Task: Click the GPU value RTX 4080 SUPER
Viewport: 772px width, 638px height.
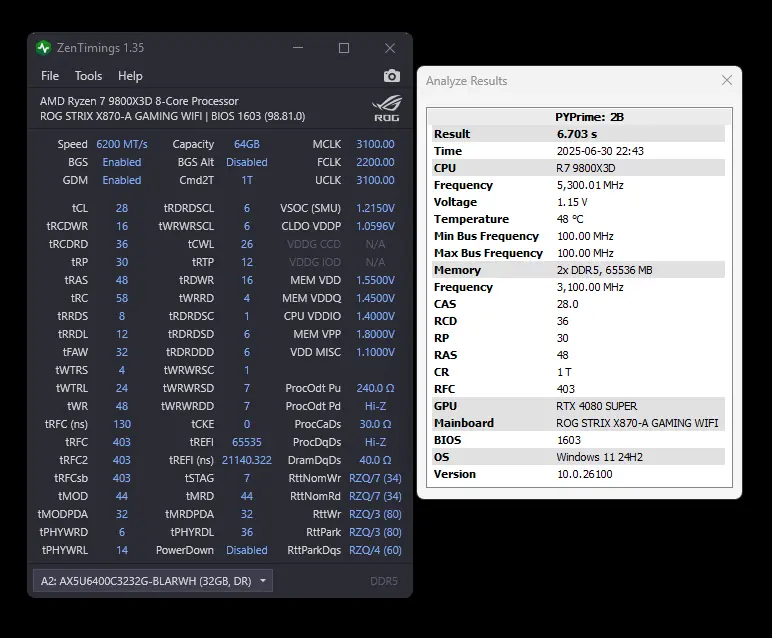Action: pyautogui.click(x=597, y=406)
